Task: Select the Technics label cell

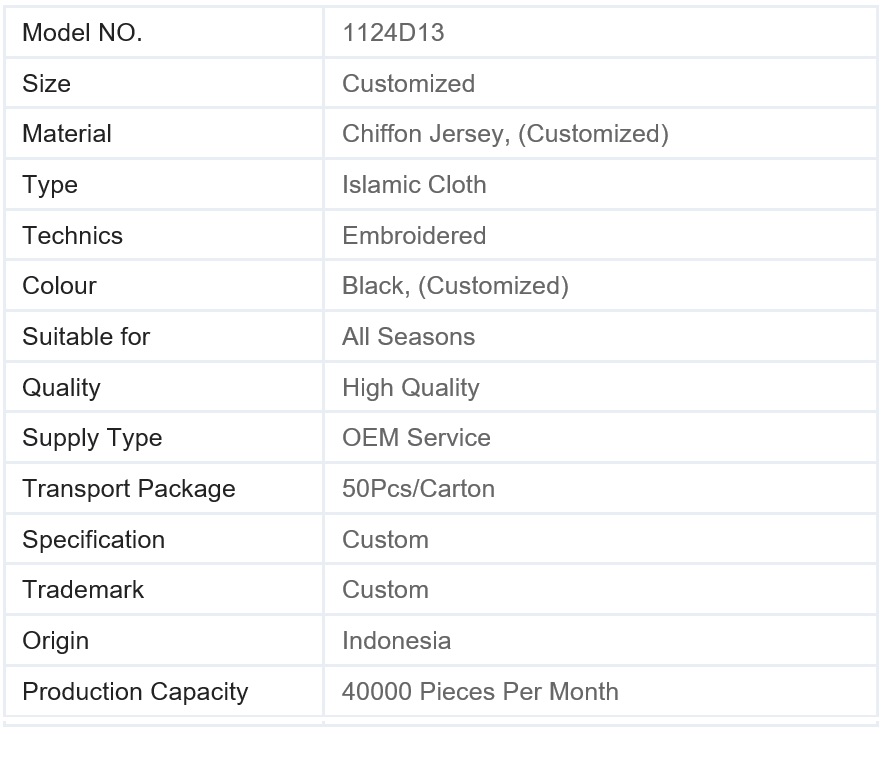Action: point(164,235)
